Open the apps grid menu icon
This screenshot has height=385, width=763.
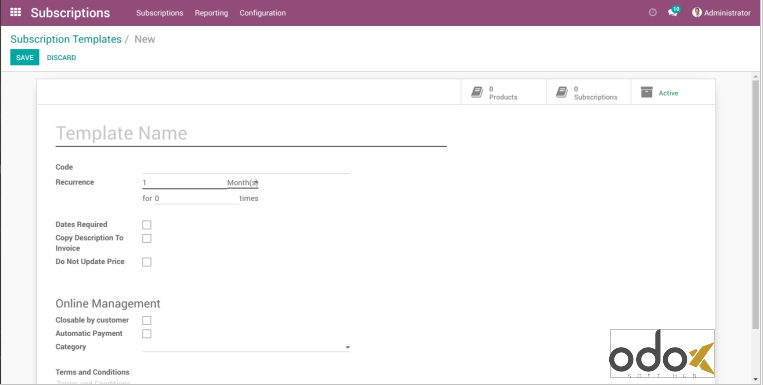[16, 13]
